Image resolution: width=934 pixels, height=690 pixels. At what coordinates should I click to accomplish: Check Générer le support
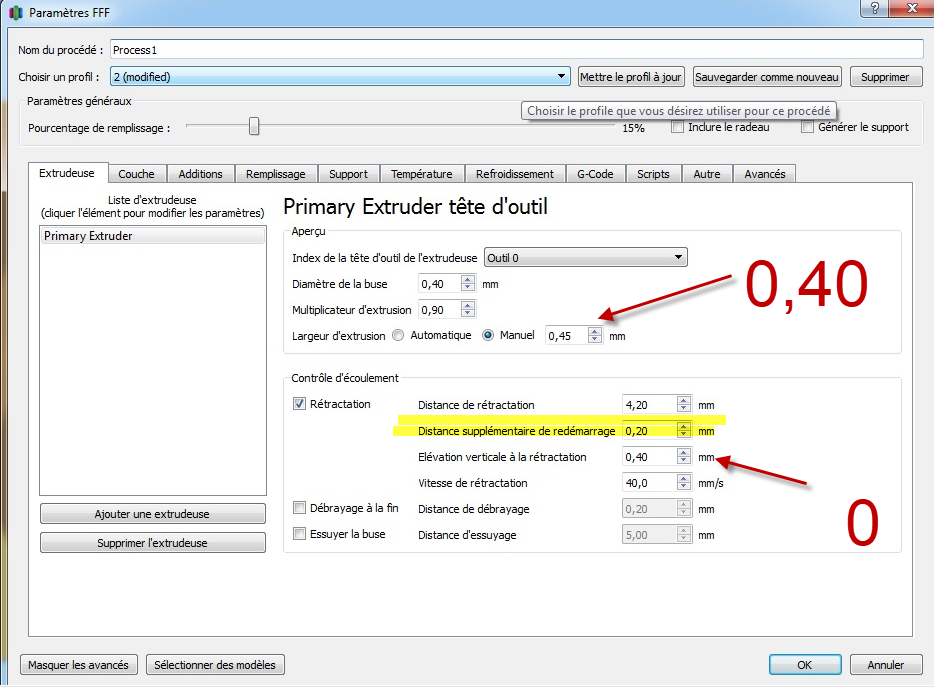point(807,127)
